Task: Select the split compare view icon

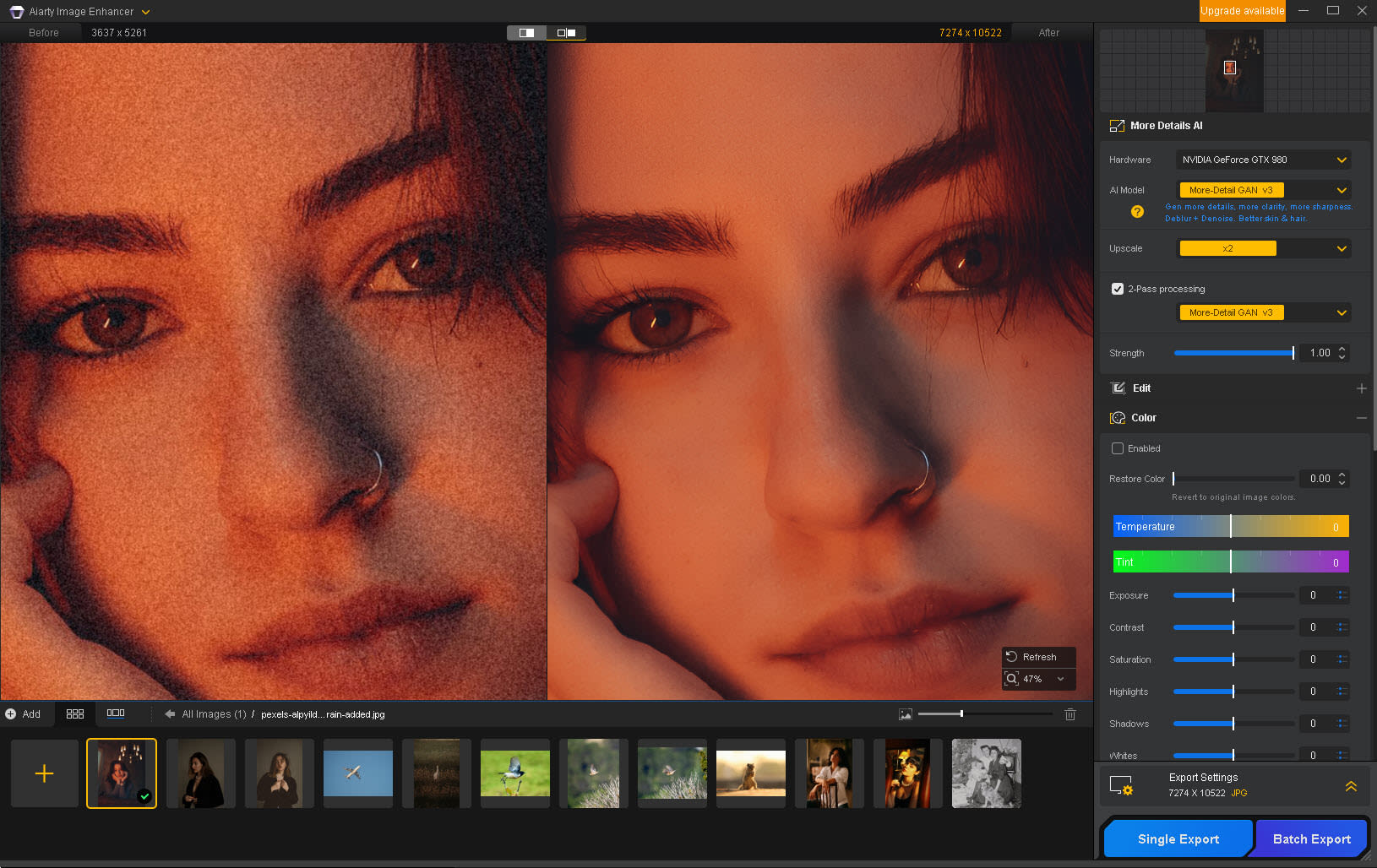Action: coord(526,33)
